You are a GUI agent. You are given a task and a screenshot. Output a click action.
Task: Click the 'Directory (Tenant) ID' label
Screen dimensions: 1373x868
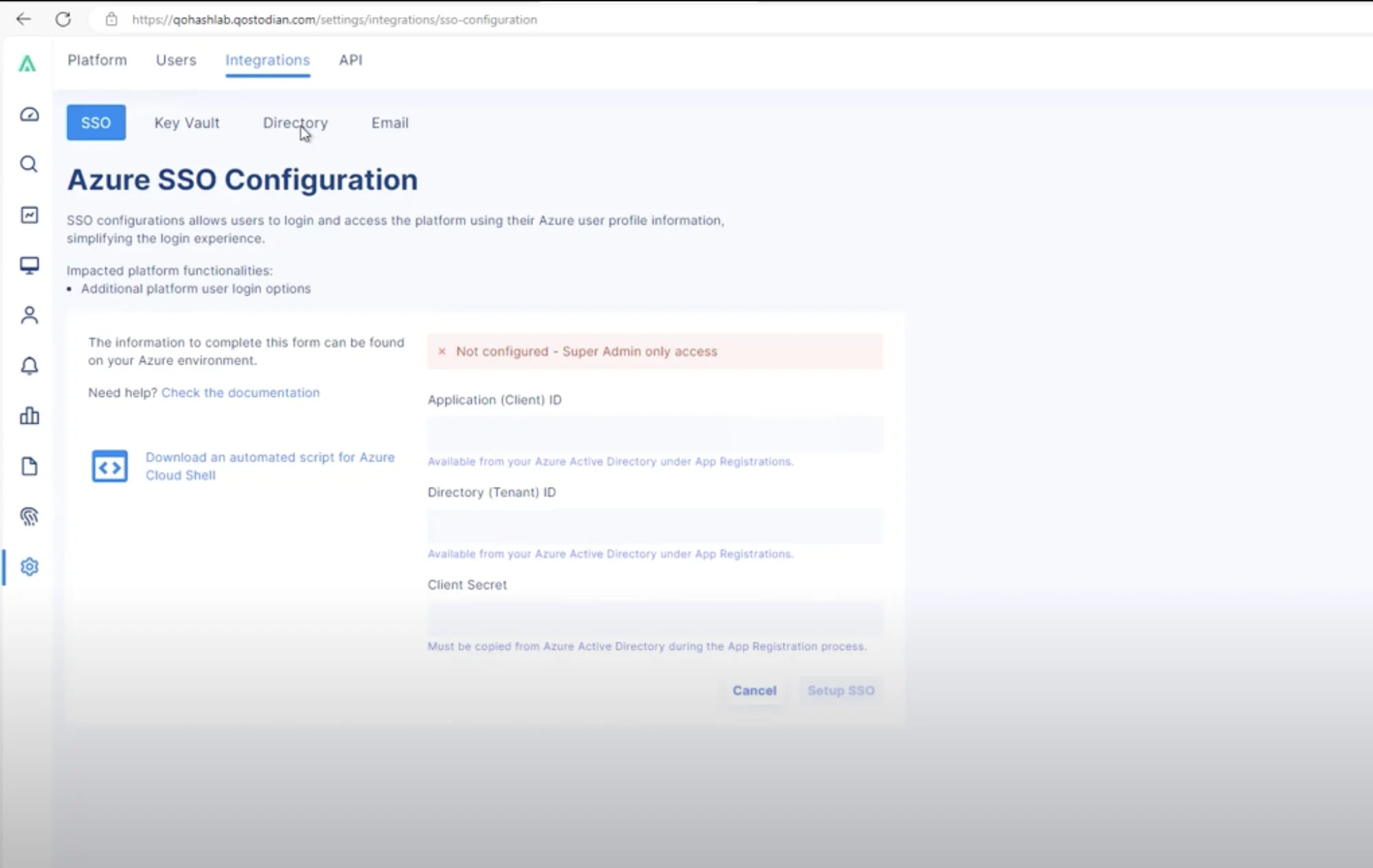(492, 492)
